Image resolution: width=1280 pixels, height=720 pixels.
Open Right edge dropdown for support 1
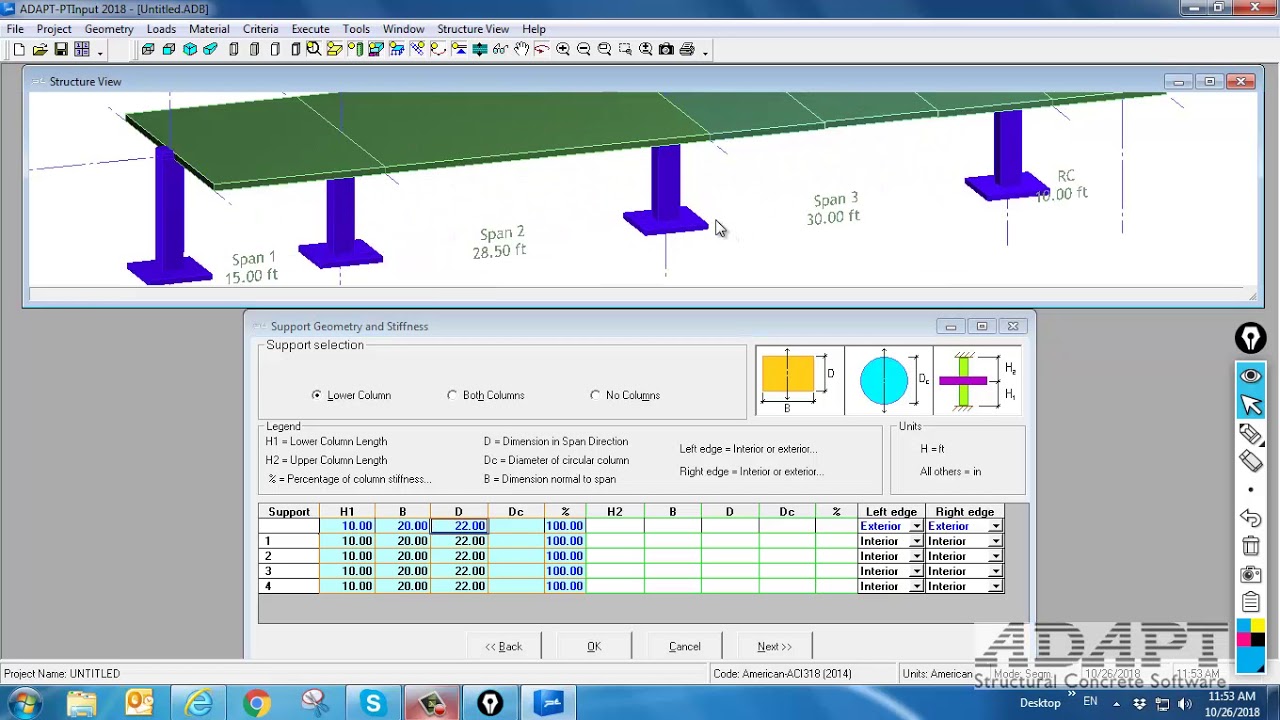[996, 541]
